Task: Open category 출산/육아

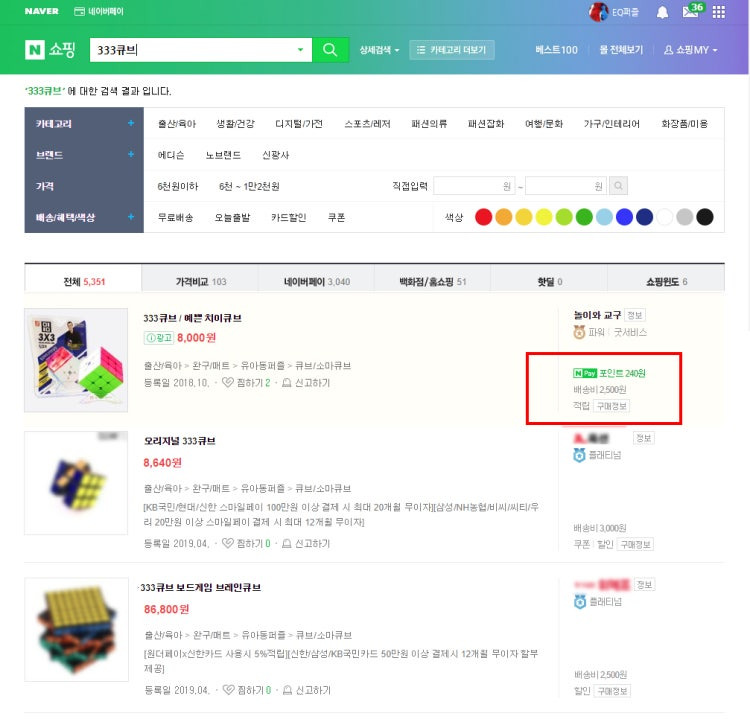Action: (x=177, y=124)
